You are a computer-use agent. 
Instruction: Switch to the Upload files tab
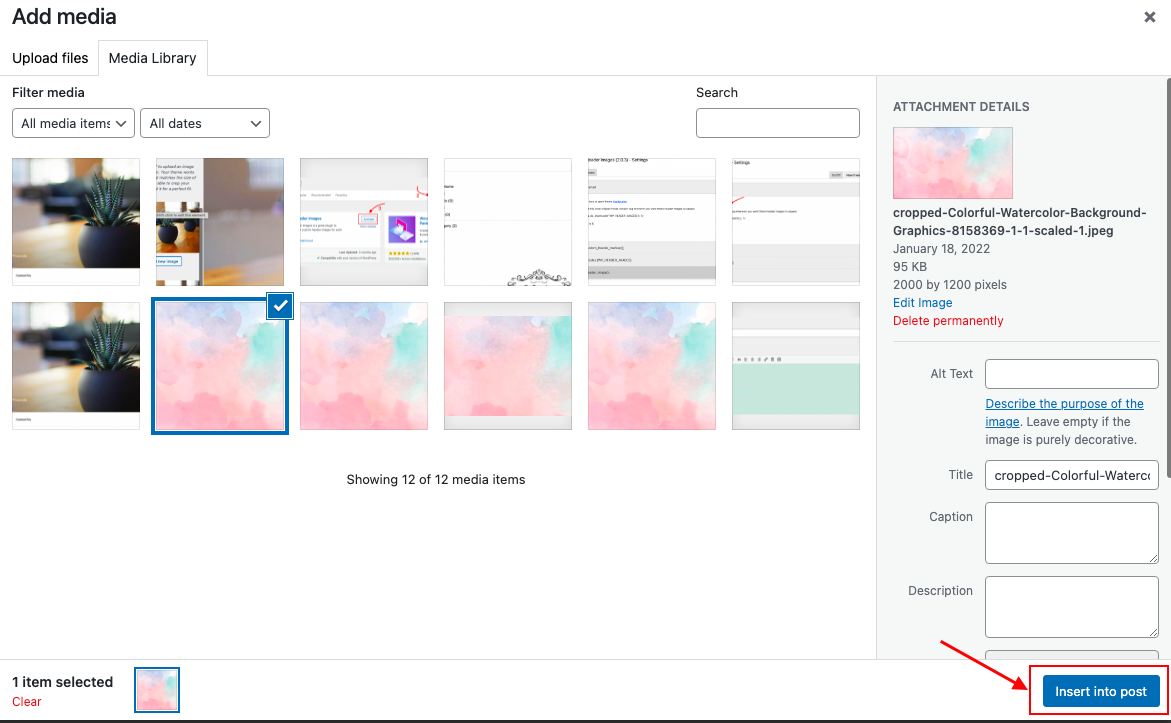(x=49, y=58)
